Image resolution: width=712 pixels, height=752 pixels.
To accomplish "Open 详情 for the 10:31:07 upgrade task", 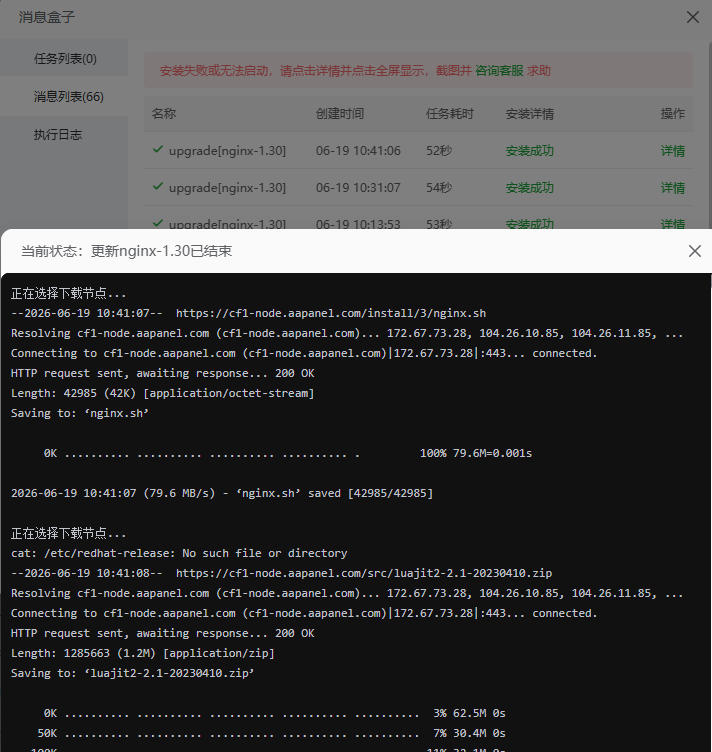I will point(672,188).
